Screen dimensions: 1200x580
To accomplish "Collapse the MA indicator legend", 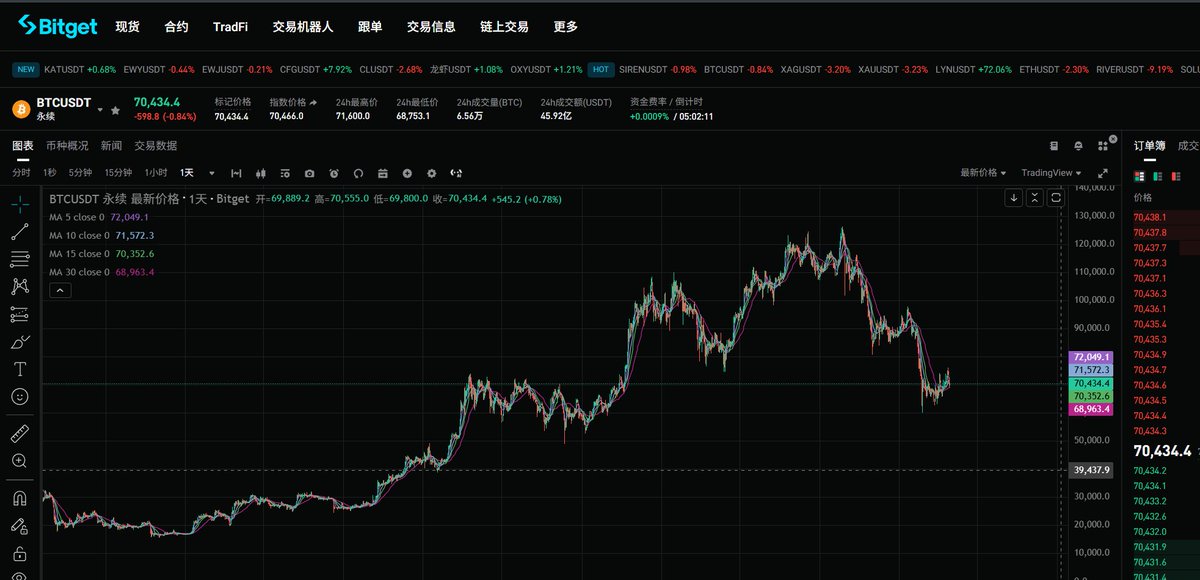I will pyautogui.click(x=60, y=290).
